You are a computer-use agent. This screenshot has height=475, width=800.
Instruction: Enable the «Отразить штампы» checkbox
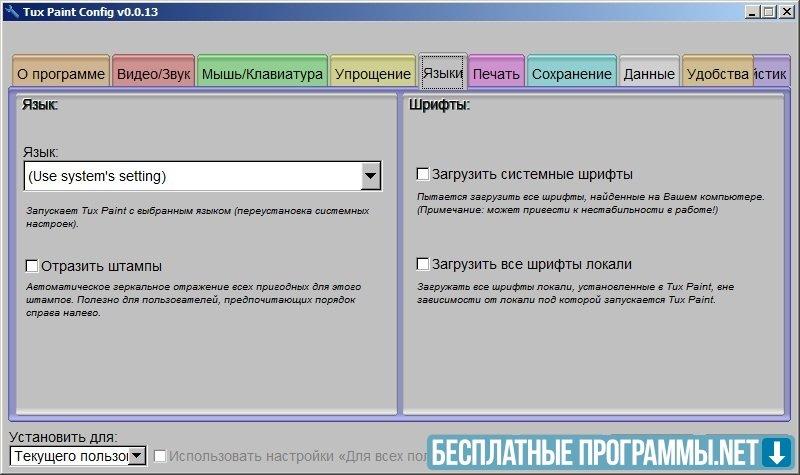(x=32, y=266)
